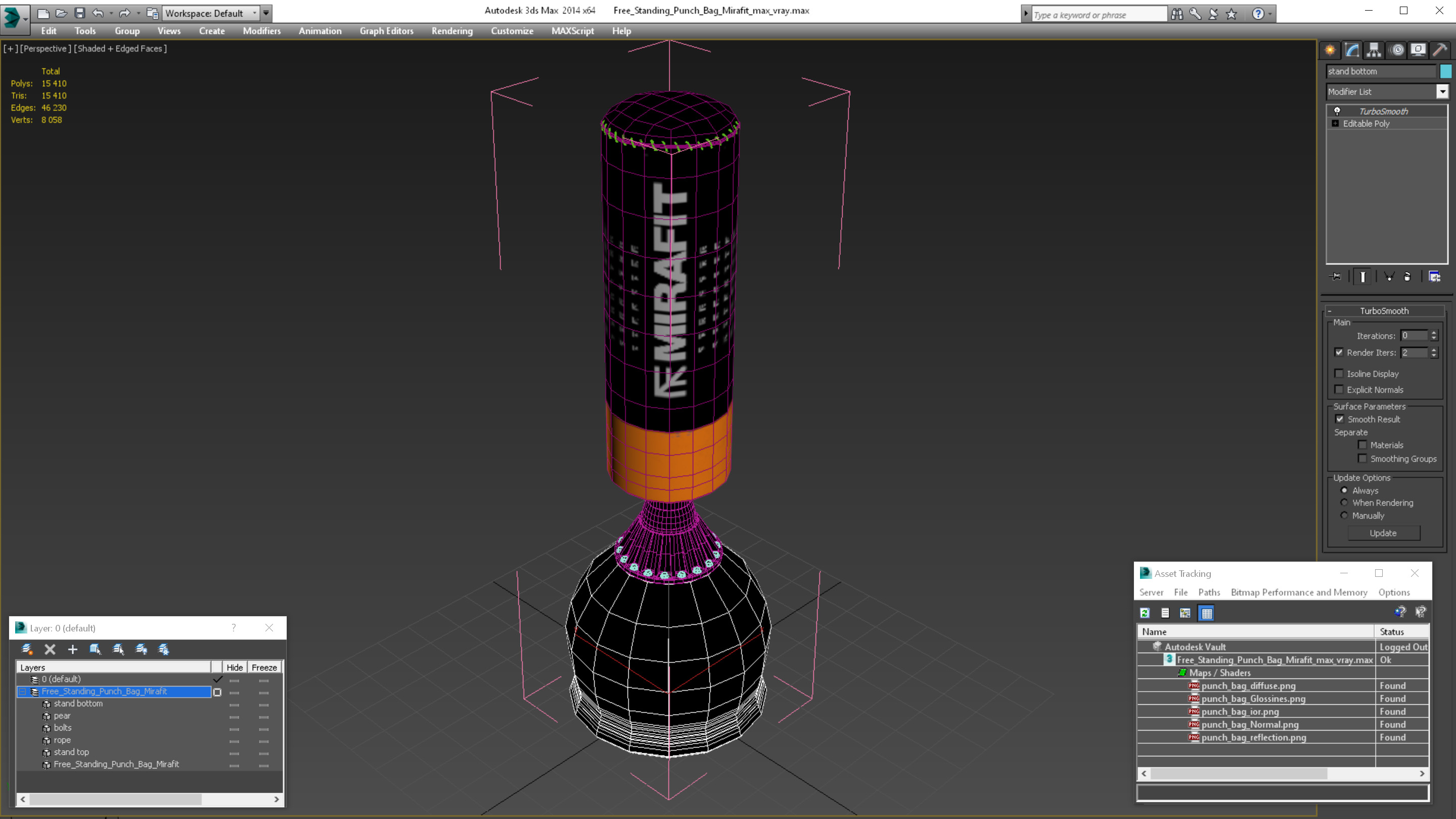Viewport: 1456px width, 819px height.
Task: Open the Hierarchy panel tab
Action: (1374, 50)
